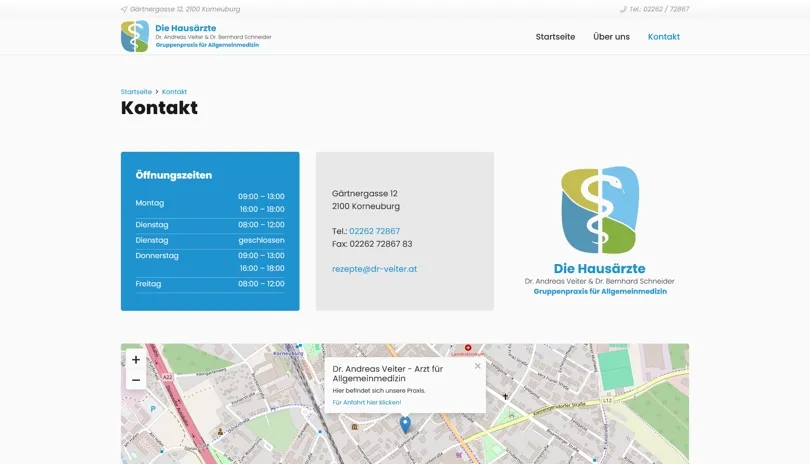Screen dimensions: 810x464
Task: Click the address location icon in top bar
Action: click(124, 9)
